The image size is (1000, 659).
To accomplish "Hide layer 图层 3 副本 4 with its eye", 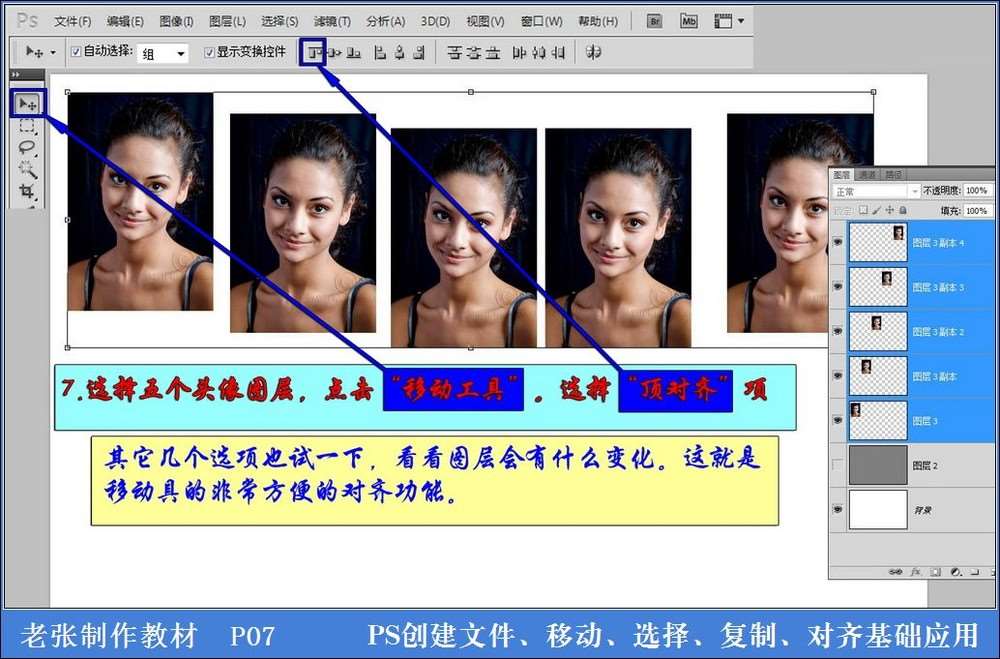I will 838,242.
